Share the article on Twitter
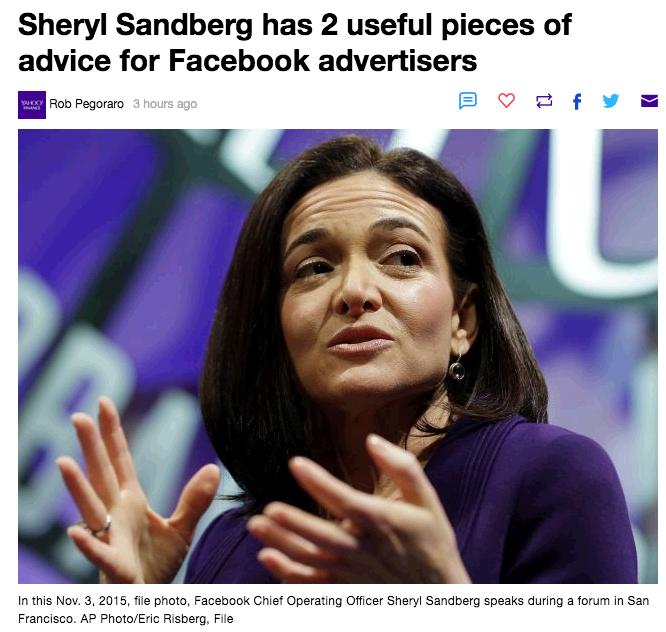Viewport: 666px width, 632px height. tap(611, 101)
